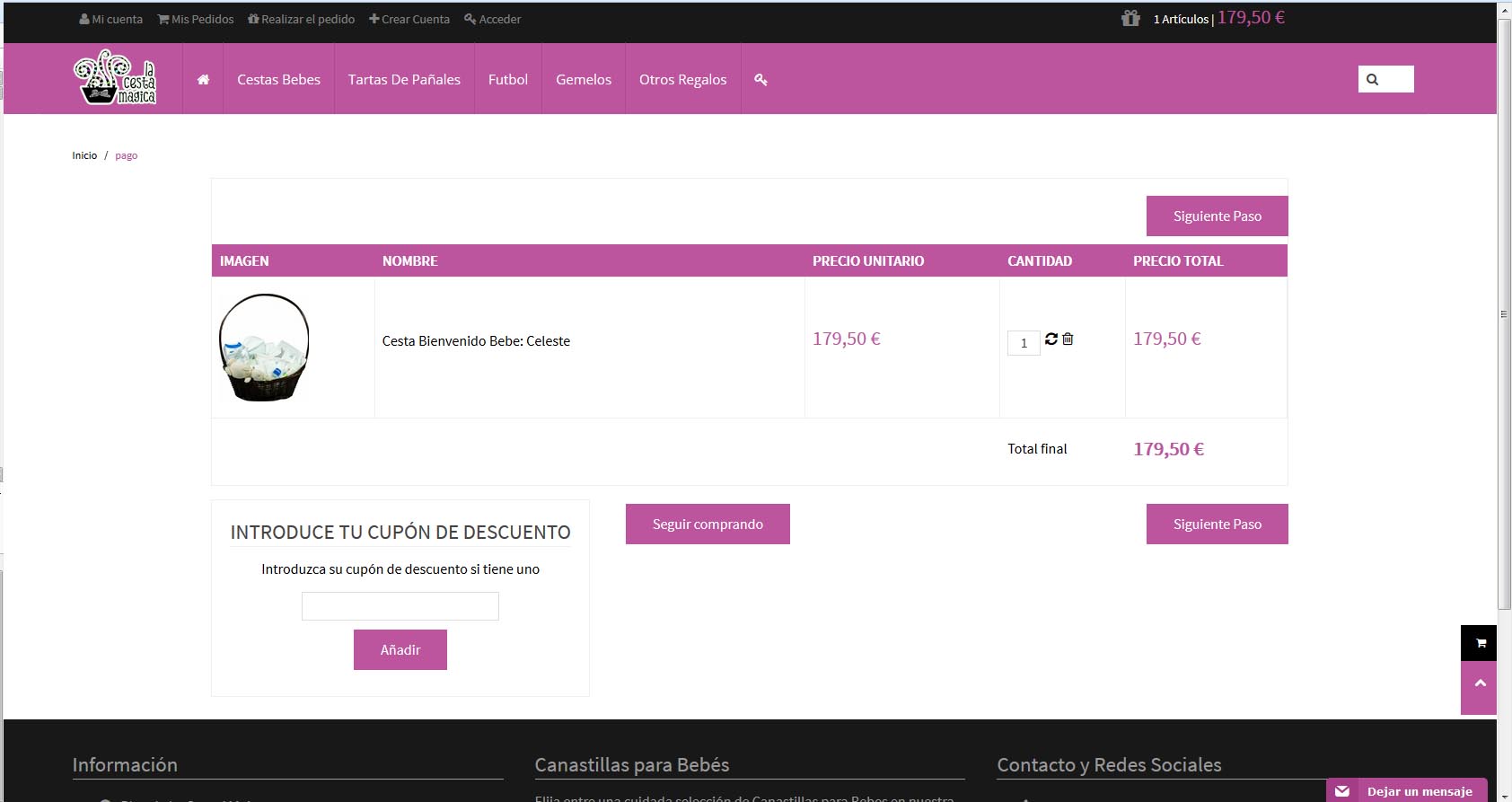Click the key icon in the navigation bar
The image size is (1512, 802).
coord(760,79)
